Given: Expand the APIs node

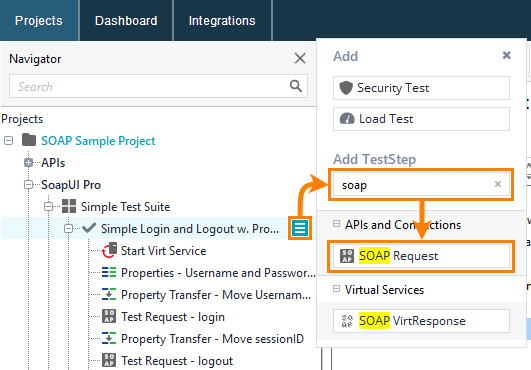Looking at the screenshot, I should [28, 163].
